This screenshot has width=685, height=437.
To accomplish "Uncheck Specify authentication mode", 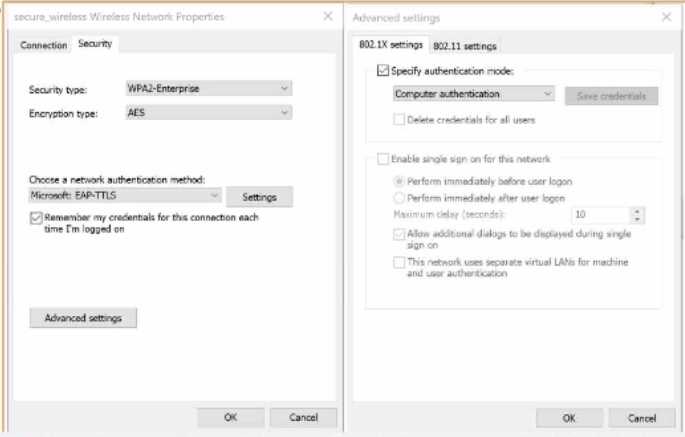I will 383,71.
